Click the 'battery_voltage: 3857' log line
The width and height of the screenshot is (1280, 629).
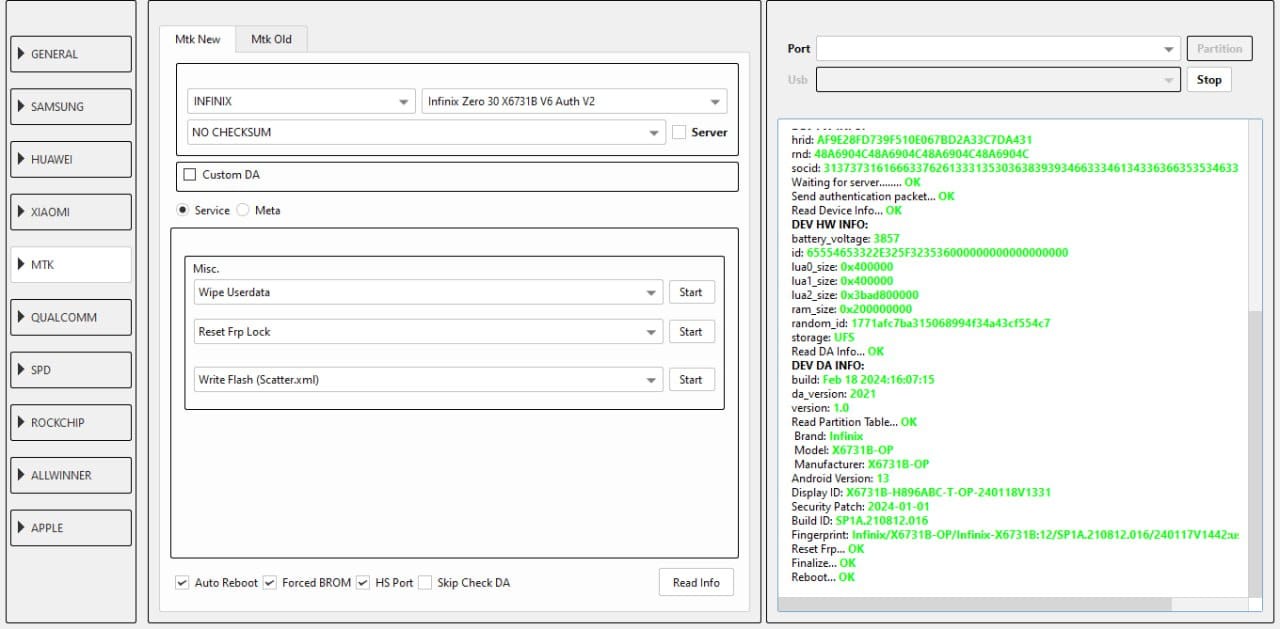[x=845, y=240]
